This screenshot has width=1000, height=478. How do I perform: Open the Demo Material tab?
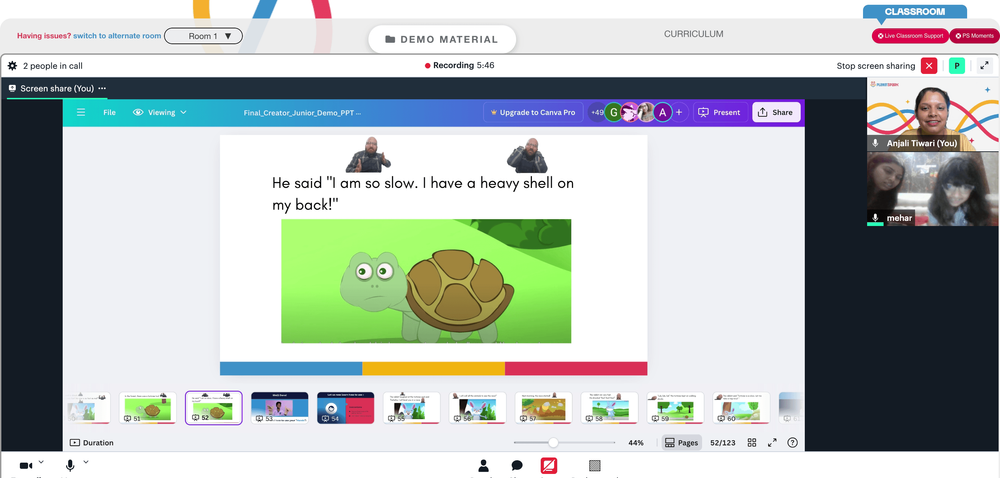coord(442,40)
